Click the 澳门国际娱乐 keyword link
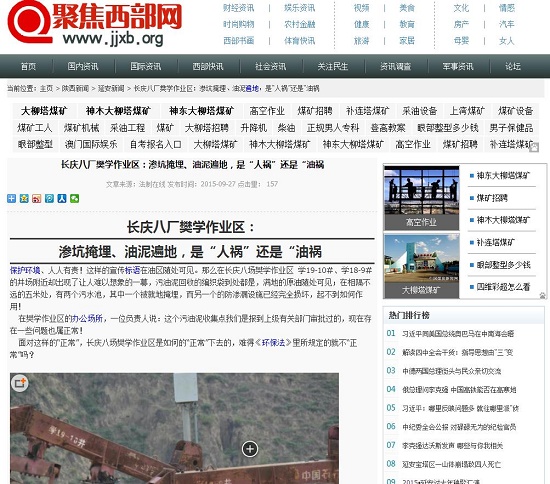Image resolution: width=550 pixels, height=484 pixels. point(91,144)
